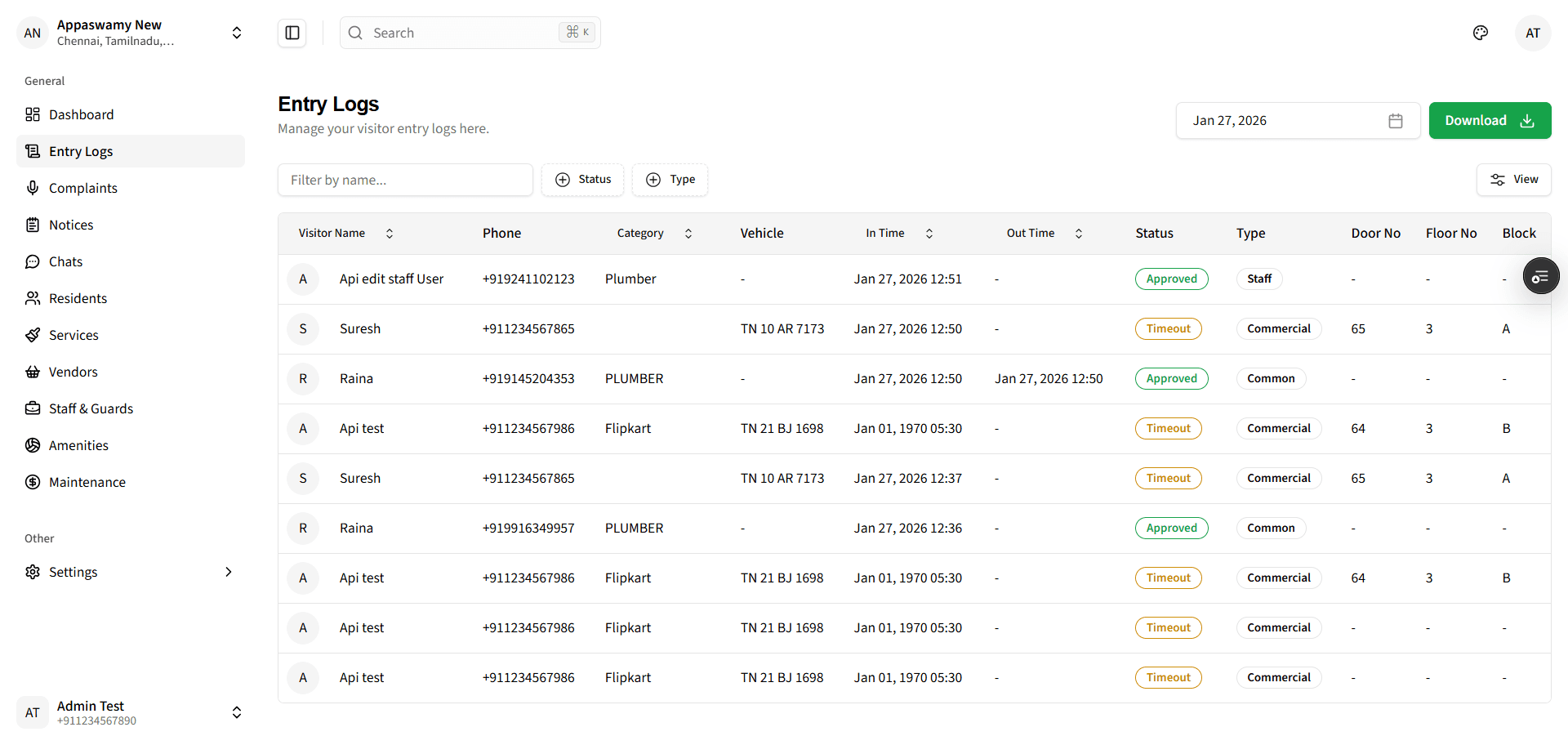Open the Amenities section
1568x745 pixels.
pyautogui.click(x=78, y=445)
